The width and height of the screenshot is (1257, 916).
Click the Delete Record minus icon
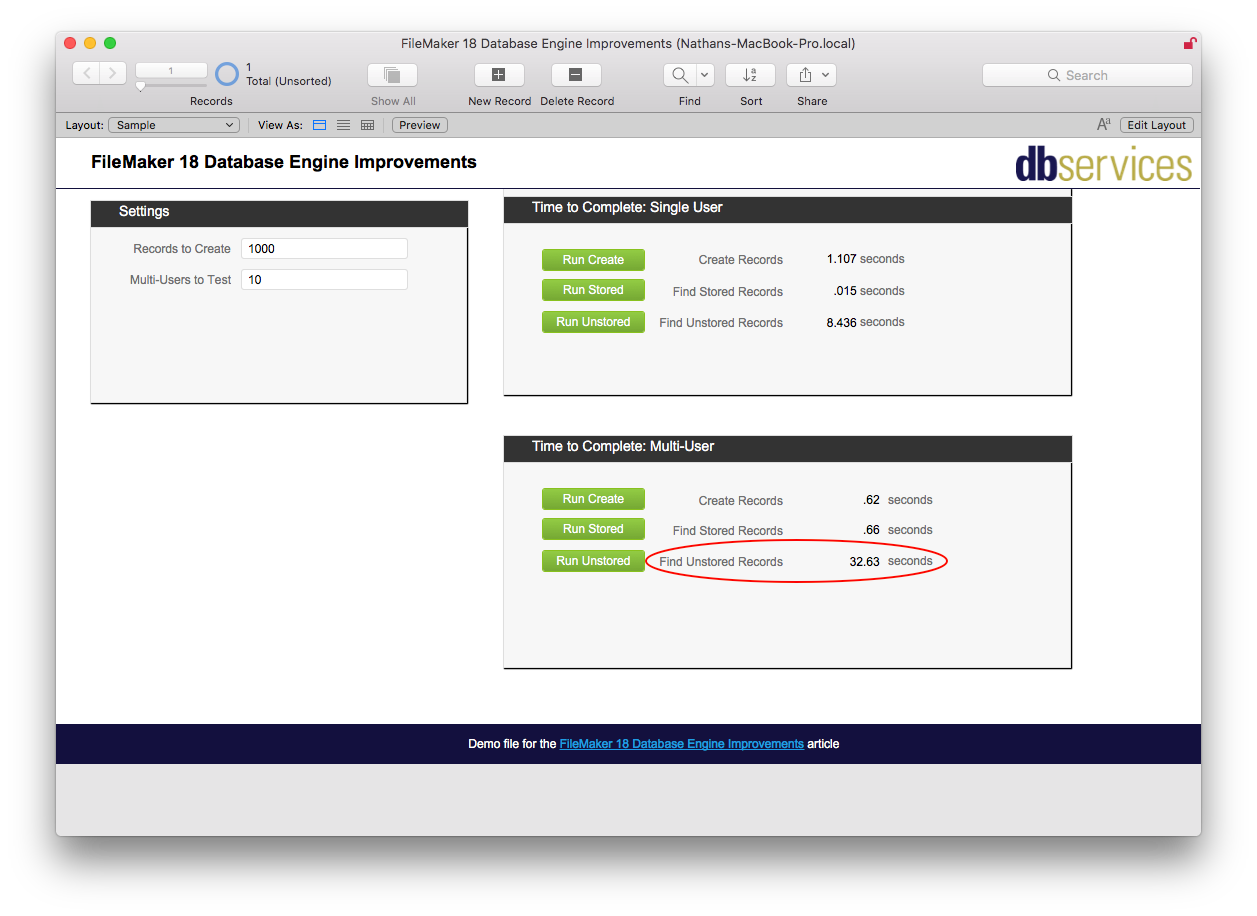pyautogui.click(x=576, y=75)
